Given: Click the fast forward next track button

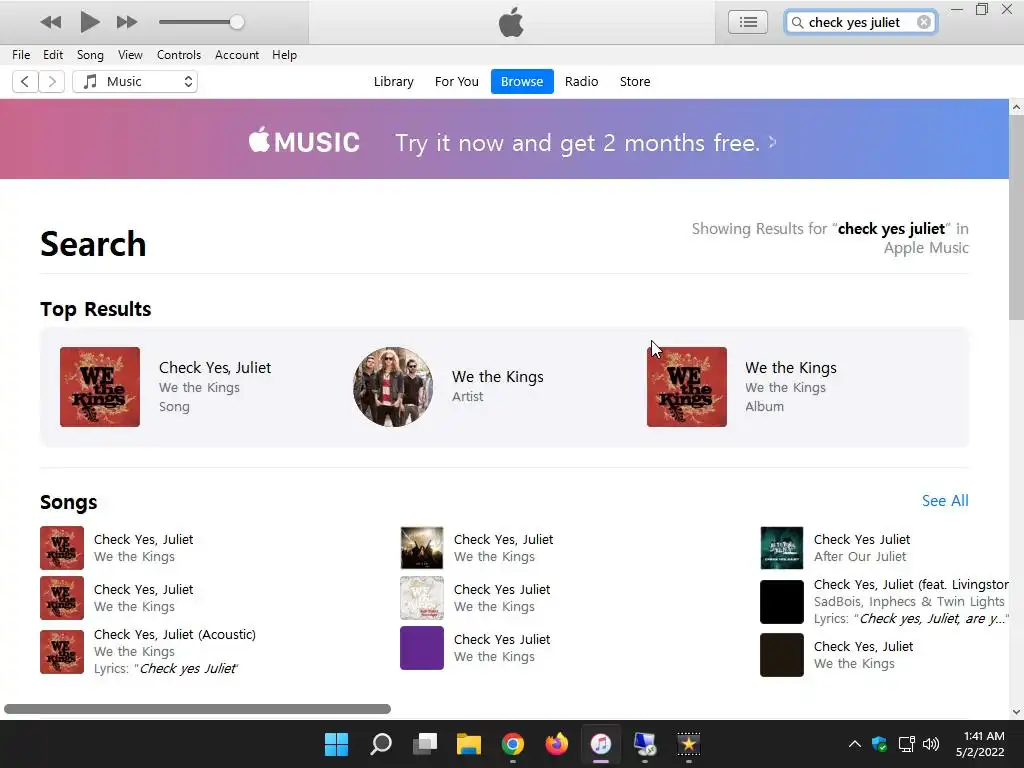Looking at the screenshot, I should coord(127,22).
